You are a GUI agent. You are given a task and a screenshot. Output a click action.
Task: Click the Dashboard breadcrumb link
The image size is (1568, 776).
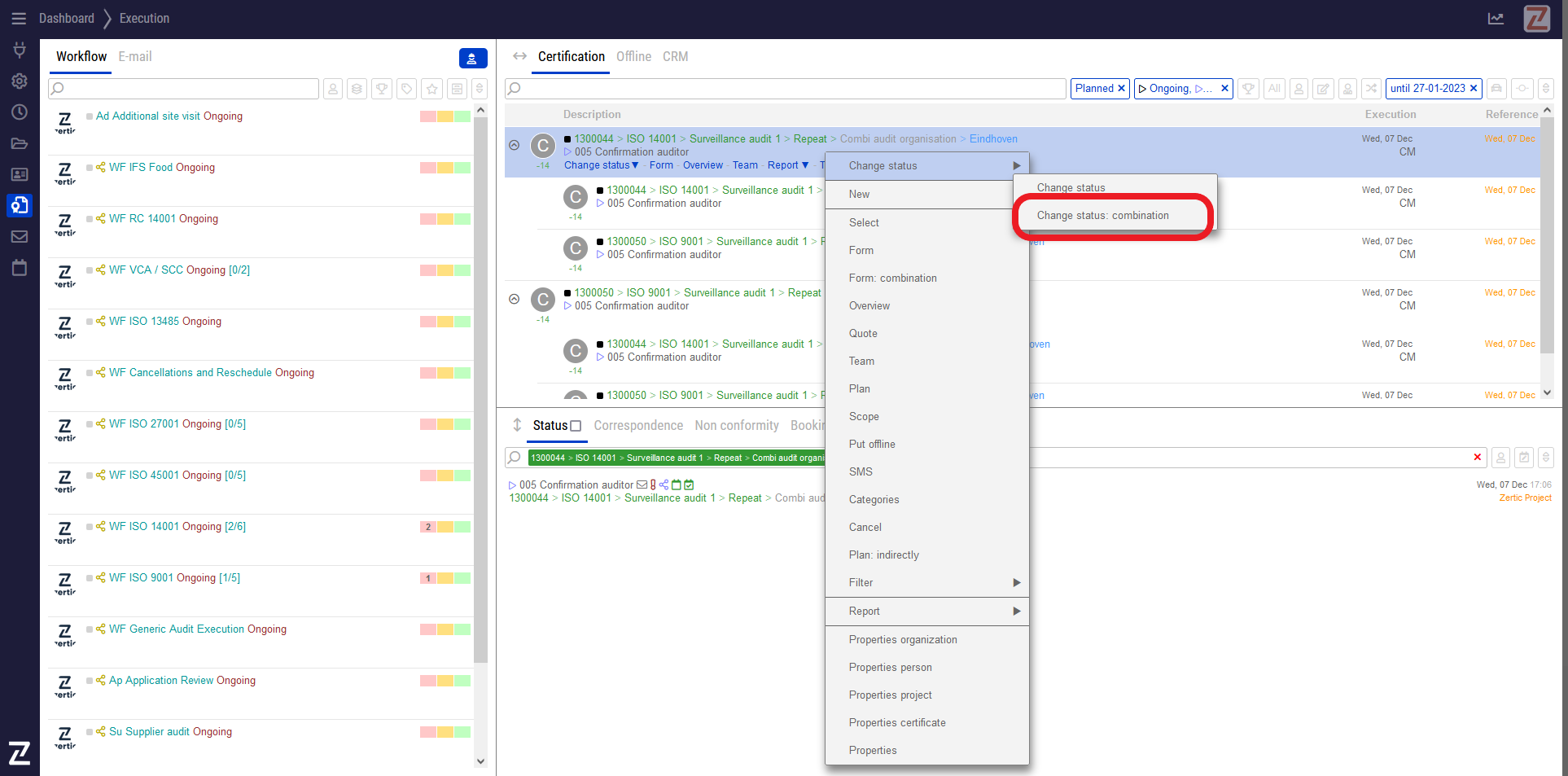(67, 19)
